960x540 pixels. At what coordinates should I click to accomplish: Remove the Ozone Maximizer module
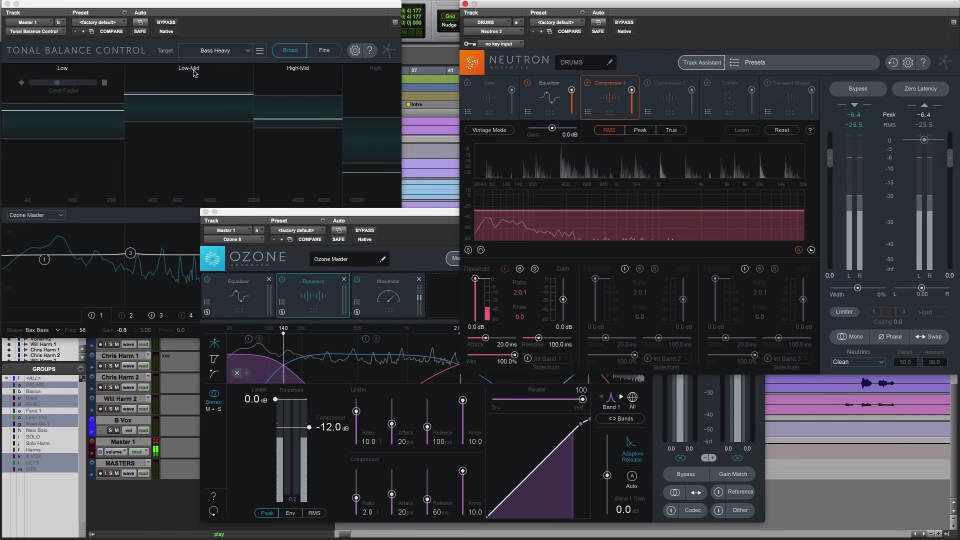point(419,279)
